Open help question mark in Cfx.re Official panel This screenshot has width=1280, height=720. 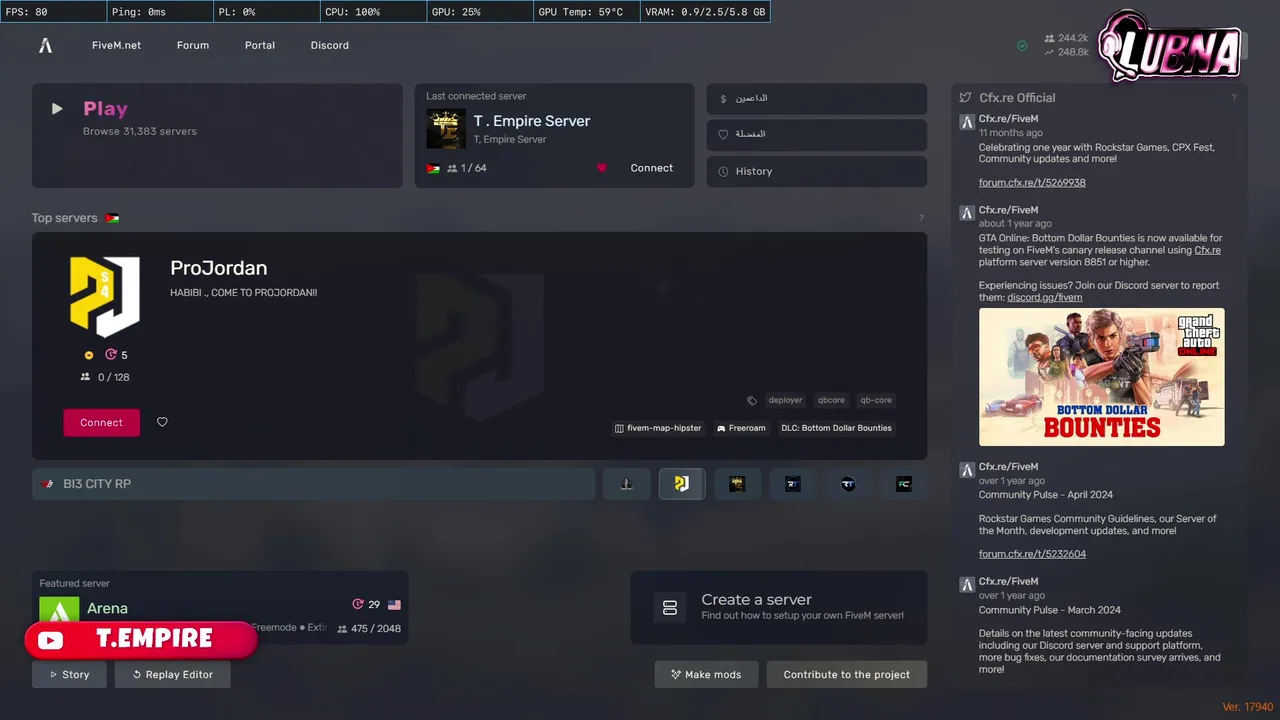coord(1234,98)
